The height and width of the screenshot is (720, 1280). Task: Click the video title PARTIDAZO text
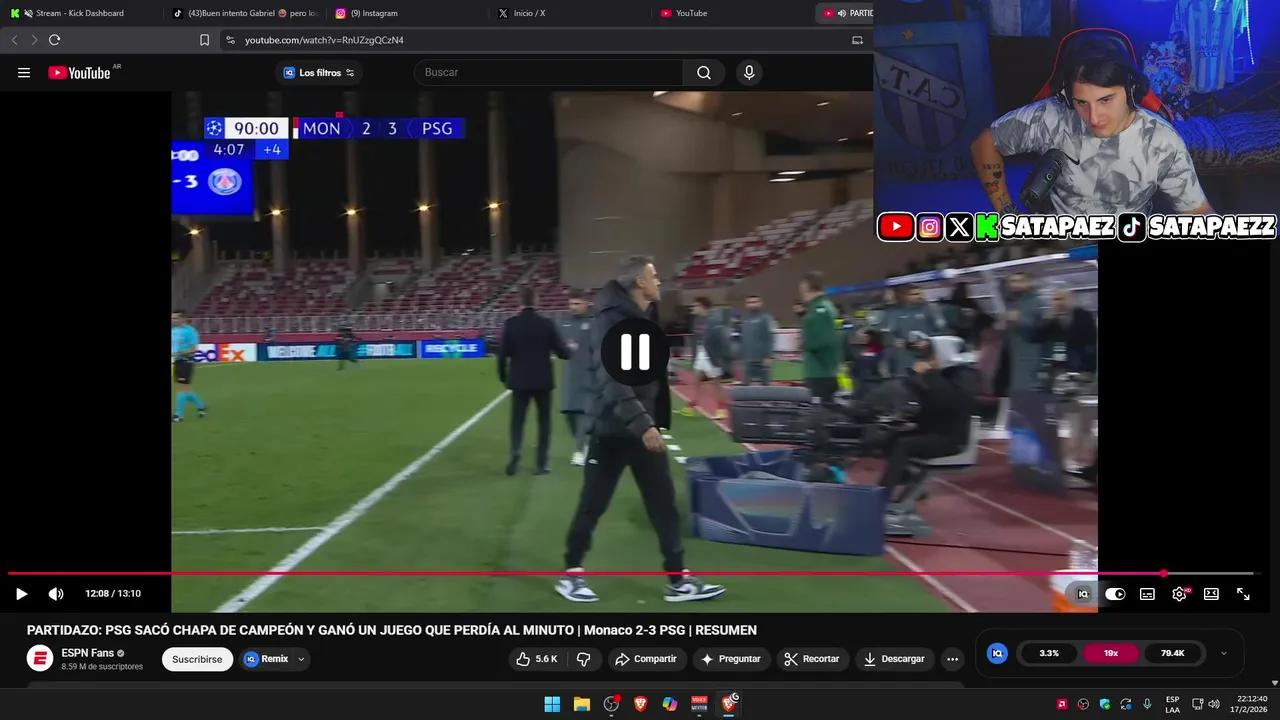click(392, 630)
